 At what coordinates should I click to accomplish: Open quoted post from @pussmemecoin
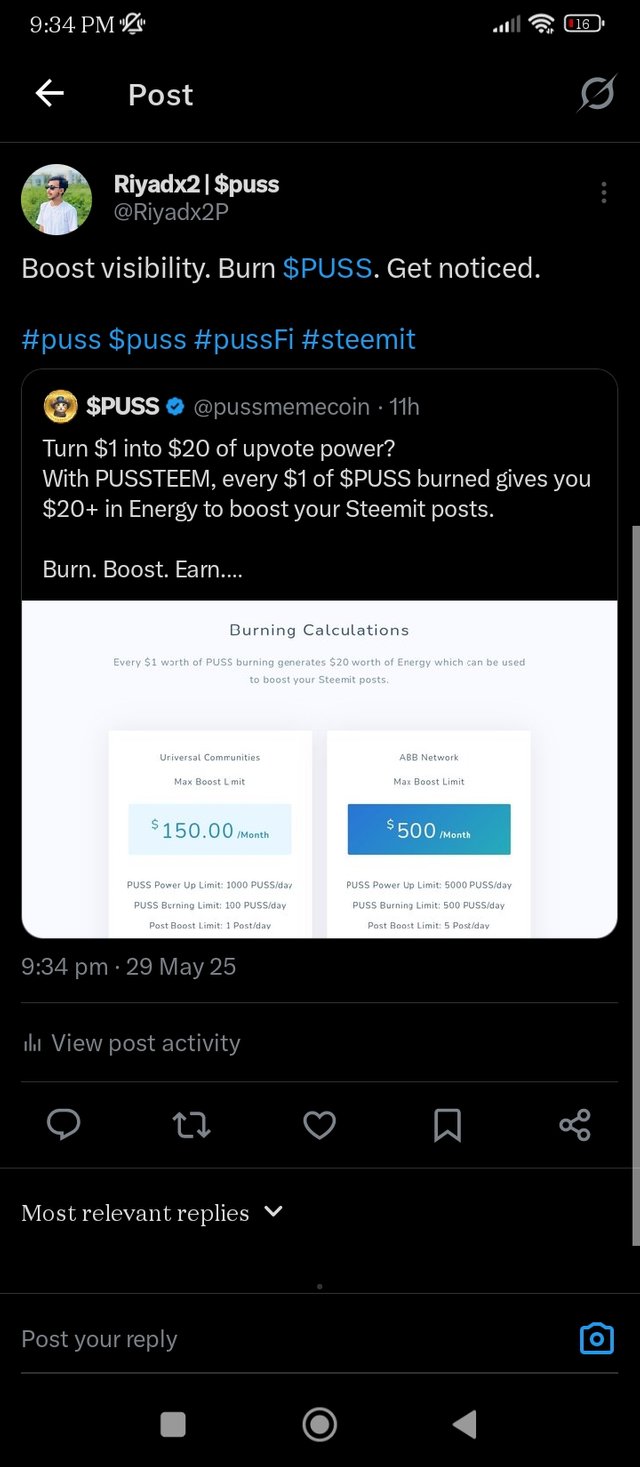click(319, 490)
